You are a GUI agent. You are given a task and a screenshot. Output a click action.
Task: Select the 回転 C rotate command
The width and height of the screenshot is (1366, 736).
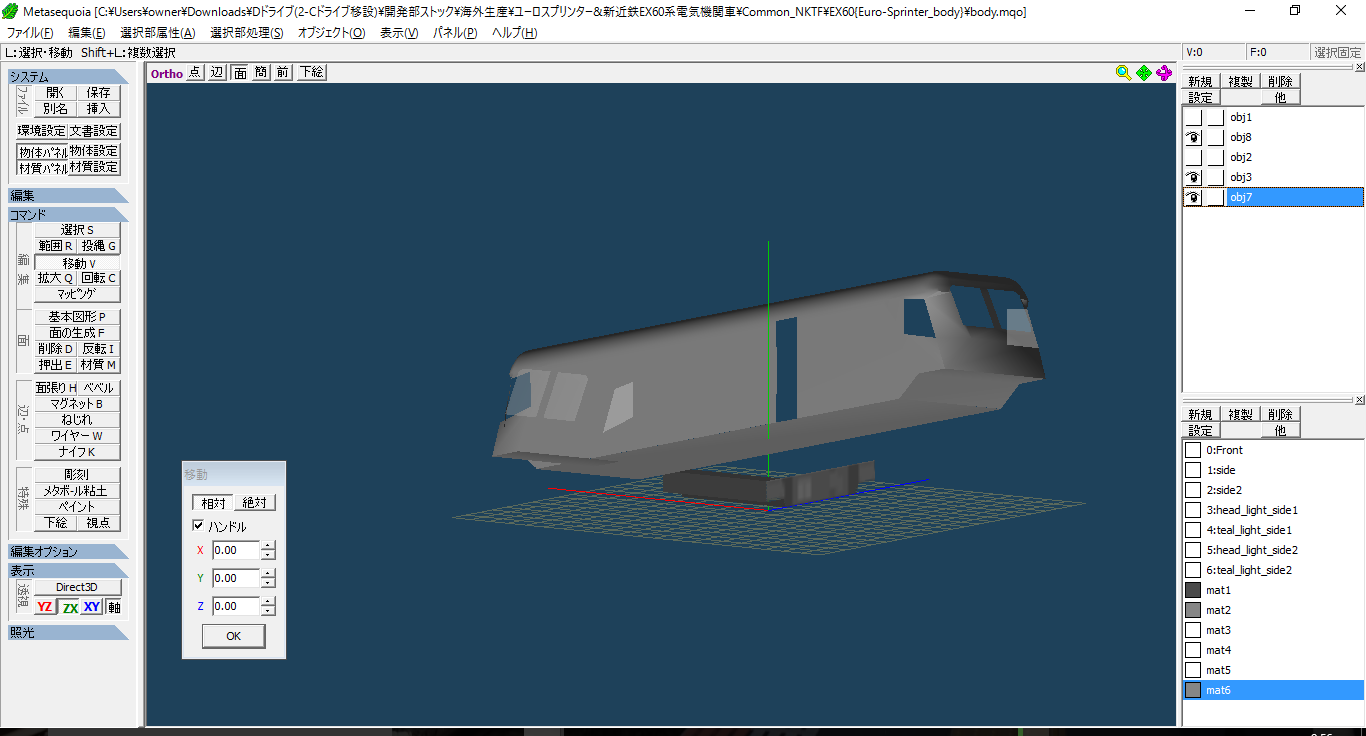click(x=99, y=278)
